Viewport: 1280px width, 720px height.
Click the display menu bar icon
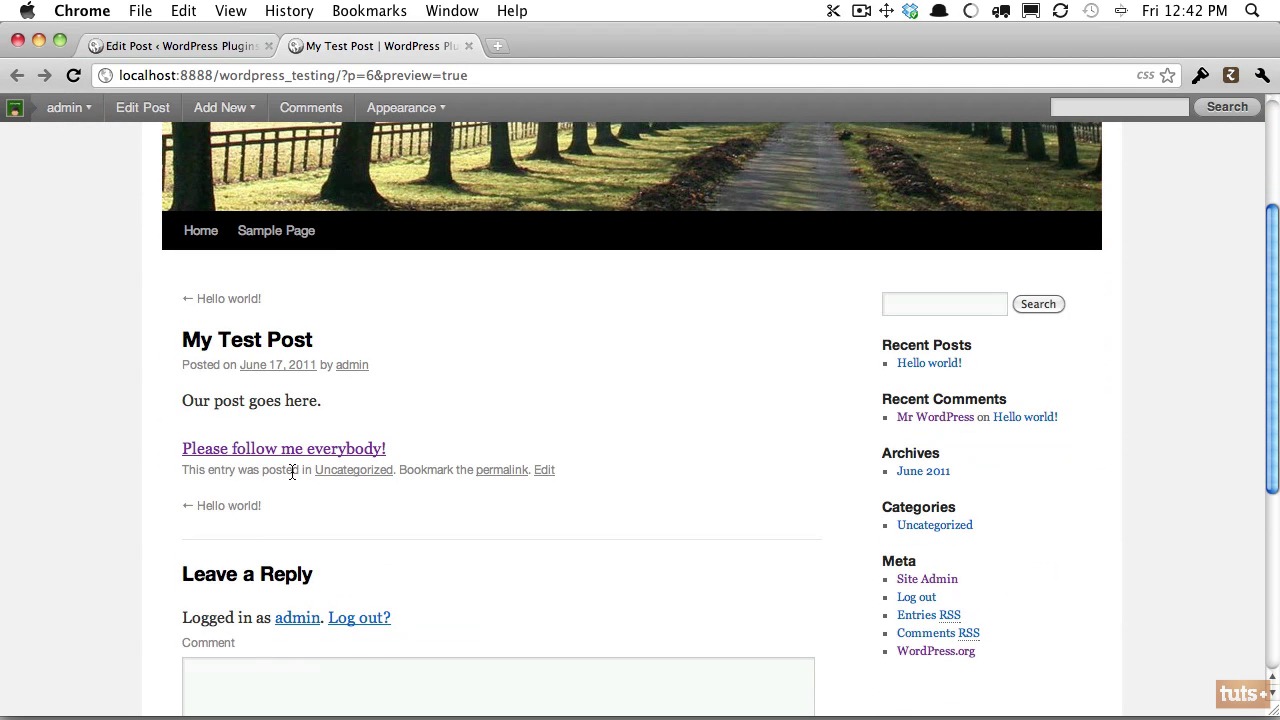1031,11
